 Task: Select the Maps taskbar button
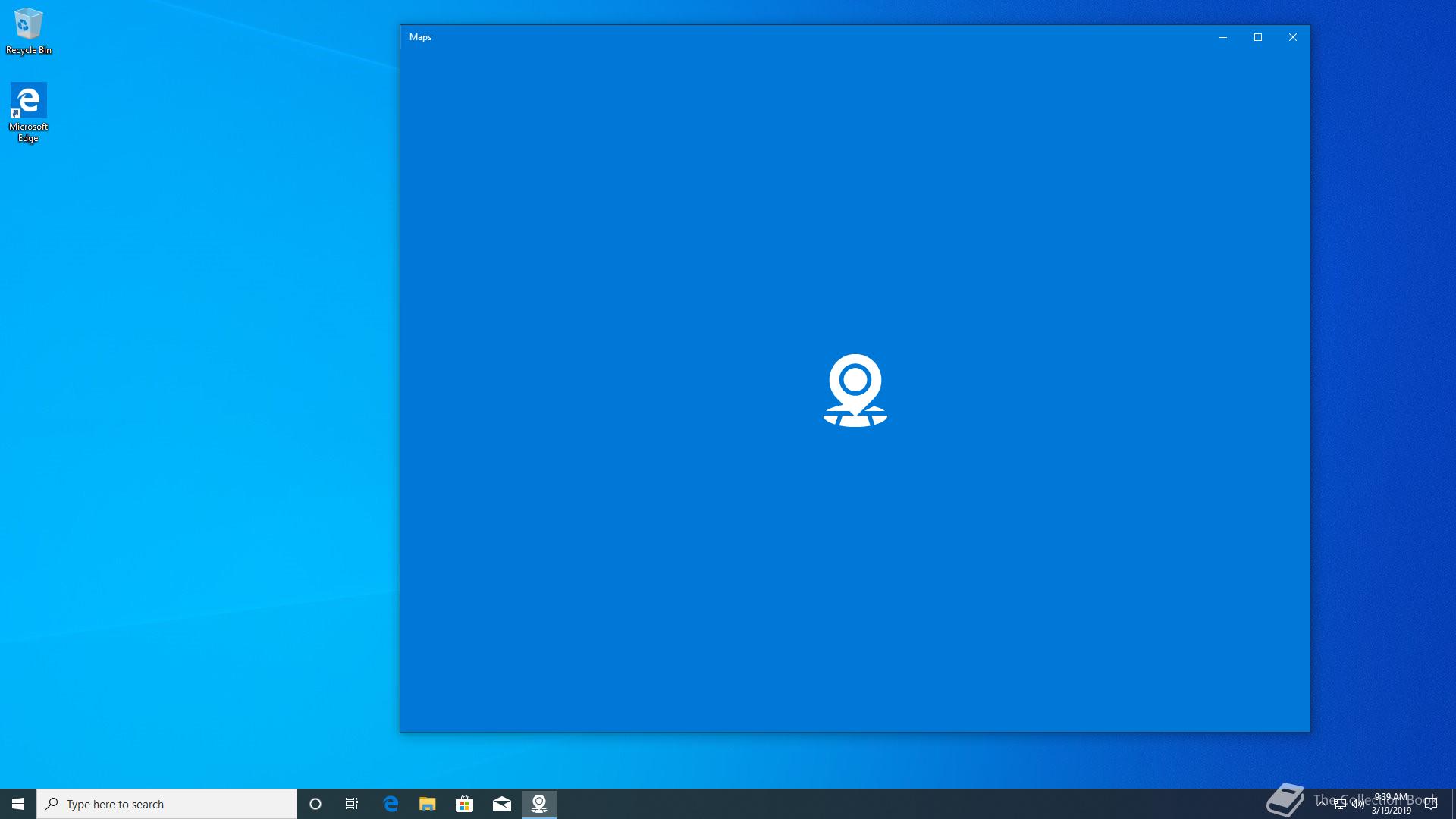539,804
